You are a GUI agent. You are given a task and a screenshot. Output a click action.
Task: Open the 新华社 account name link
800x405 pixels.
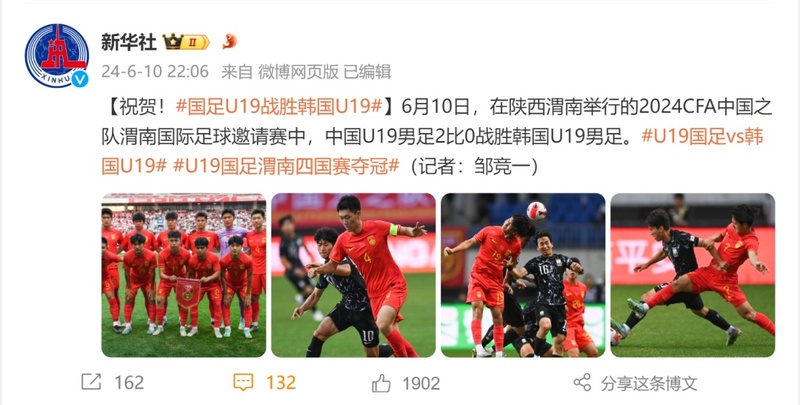(129, 42)
